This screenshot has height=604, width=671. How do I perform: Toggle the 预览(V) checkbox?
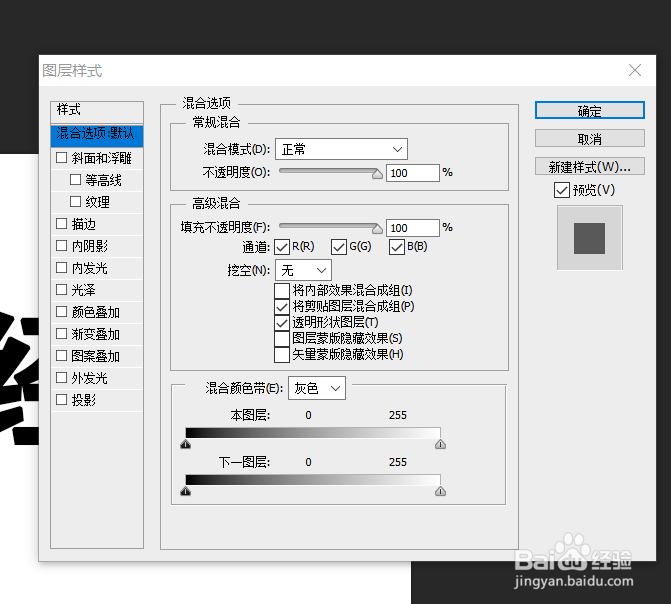pyautogui.click(x=561, y=190)
